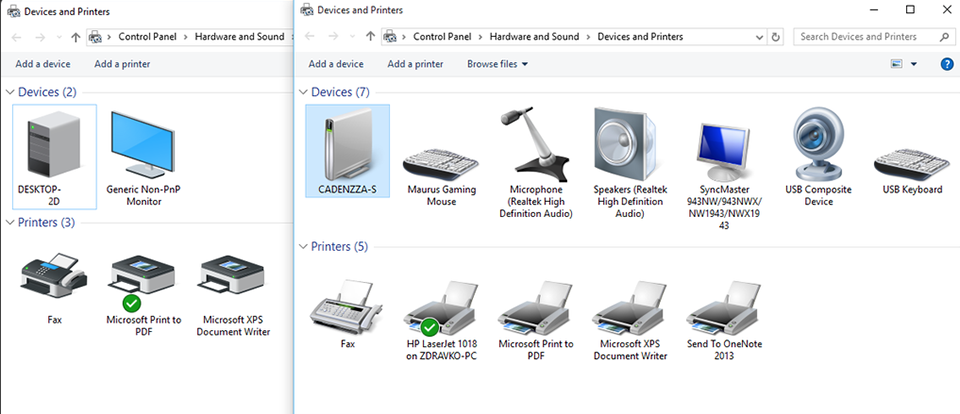Viewport: 960px width, 414px height.
Task: Select HP LaserJet 1018 on ZDRAVKO-PC printer
Action: (x=441, y=320)
